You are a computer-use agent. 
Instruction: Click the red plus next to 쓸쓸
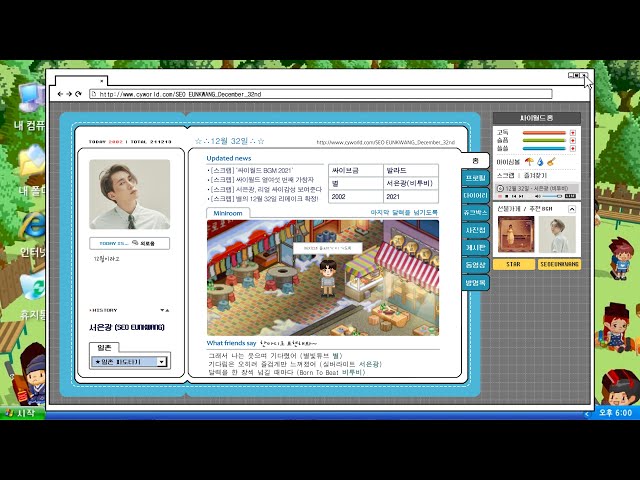pos(573,148)
